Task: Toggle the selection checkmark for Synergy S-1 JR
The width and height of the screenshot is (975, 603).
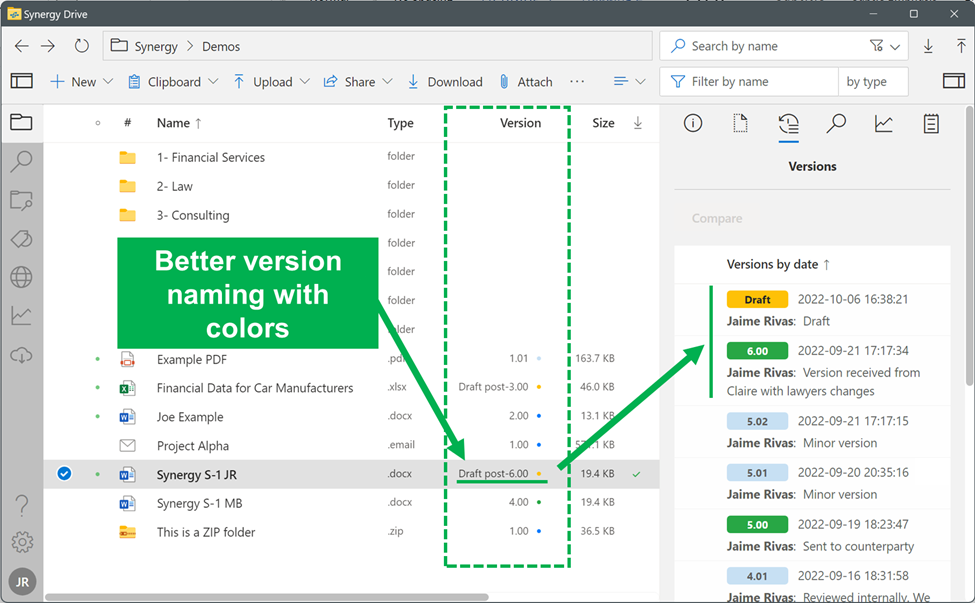Action: 64,474
